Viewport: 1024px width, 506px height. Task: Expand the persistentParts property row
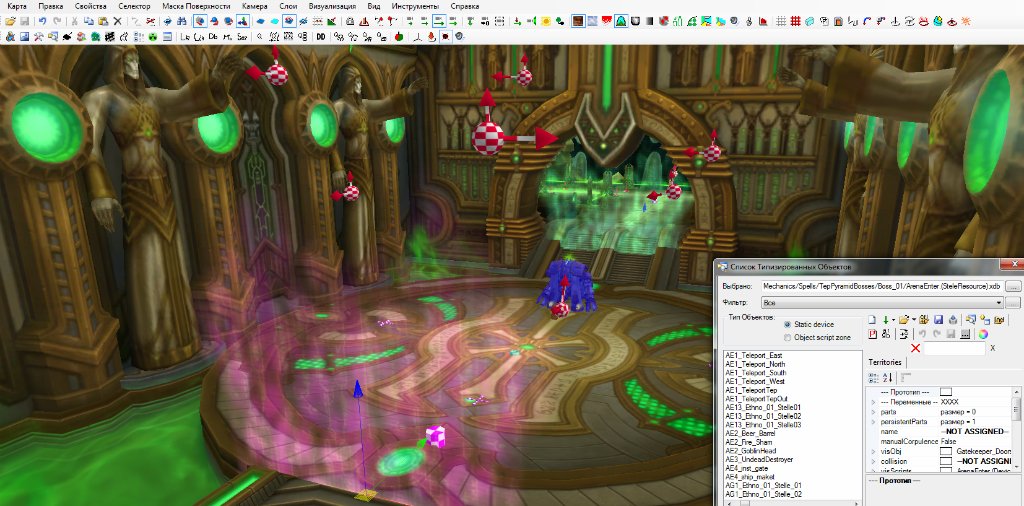pyautogui.click(x=873, y=422)
